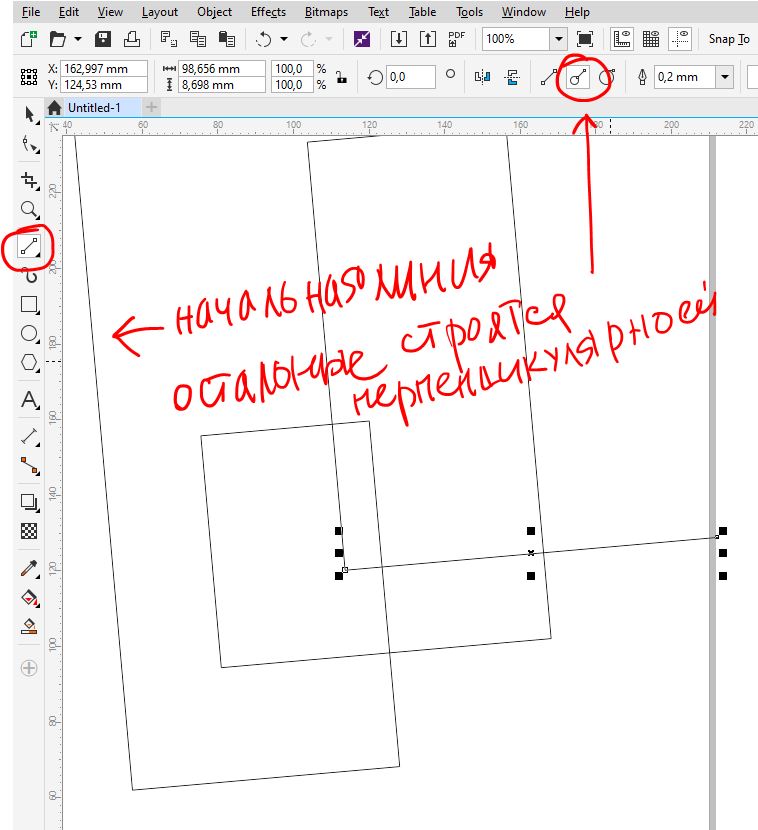Toggle Show rulers
The image size is (758, 830).
pos(622,39)
